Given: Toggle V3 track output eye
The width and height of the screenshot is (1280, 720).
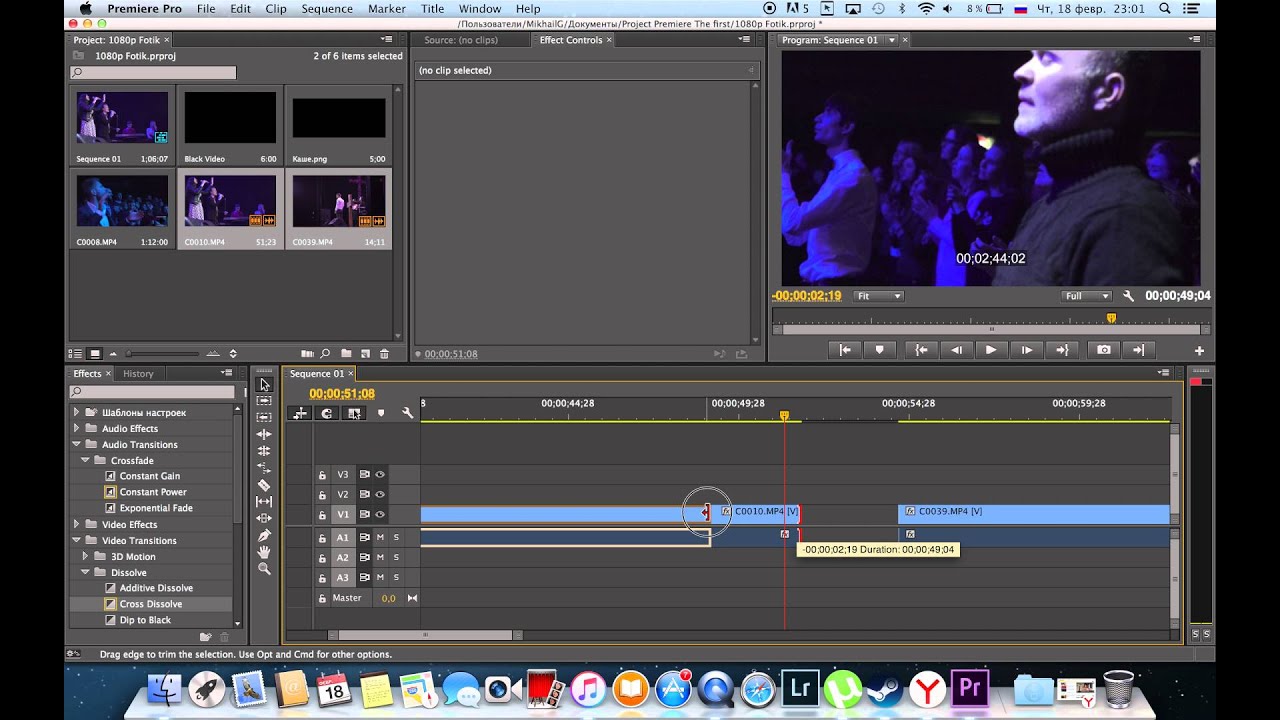Looking at the screenshot, I should 380,475.
